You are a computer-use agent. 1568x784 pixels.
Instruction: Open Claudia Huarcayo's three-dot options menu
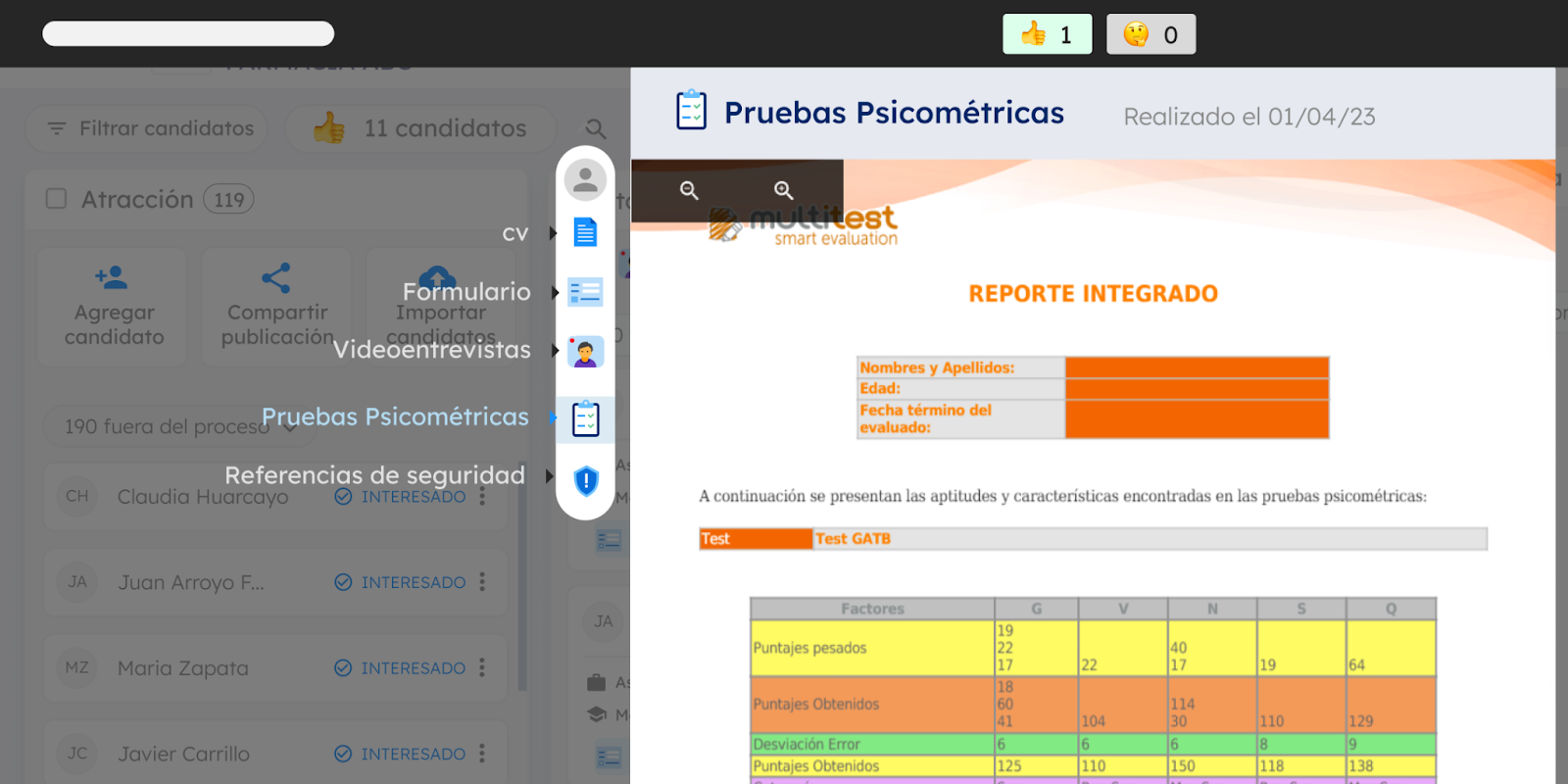pos(482,497)
